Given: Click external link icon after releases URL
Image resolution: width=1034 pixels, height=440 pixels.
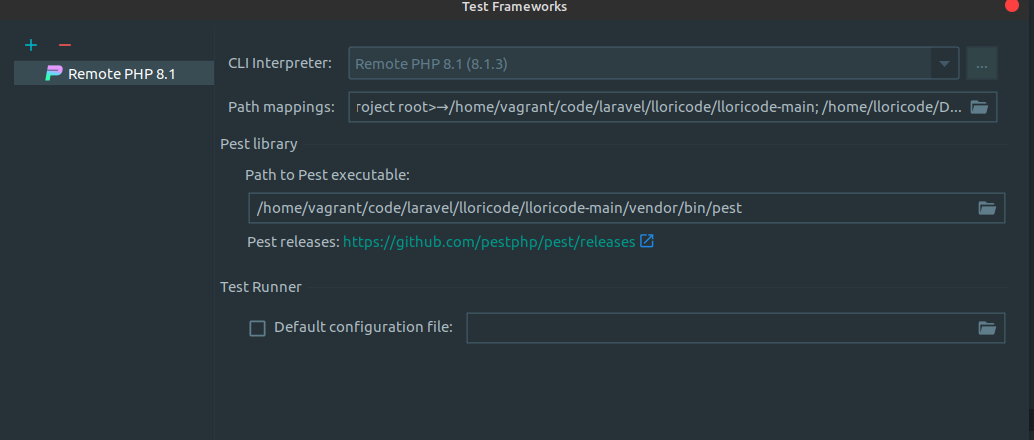Looking at the screenshot, I should pyautogui.click(x=647, y=241).
